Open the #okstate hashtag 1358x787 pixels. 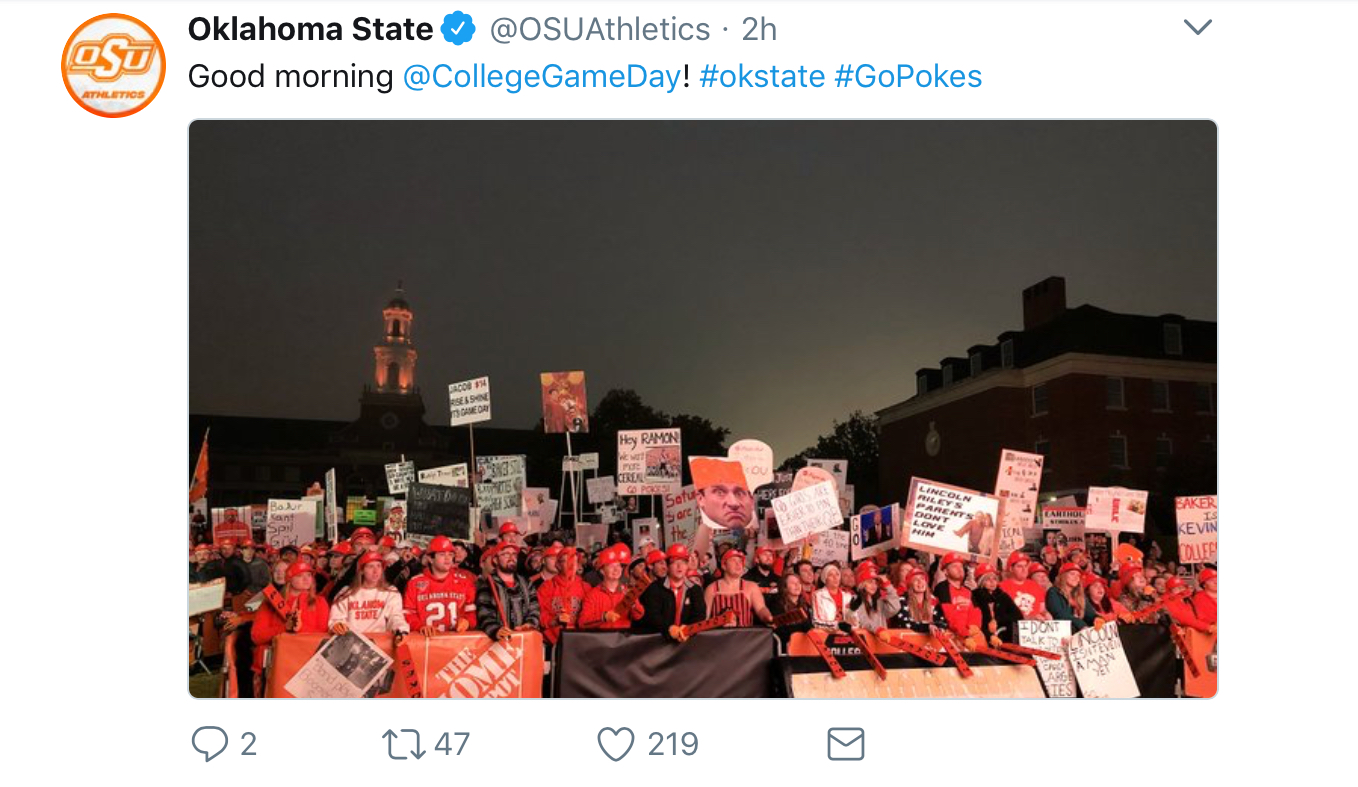point(762,77)
